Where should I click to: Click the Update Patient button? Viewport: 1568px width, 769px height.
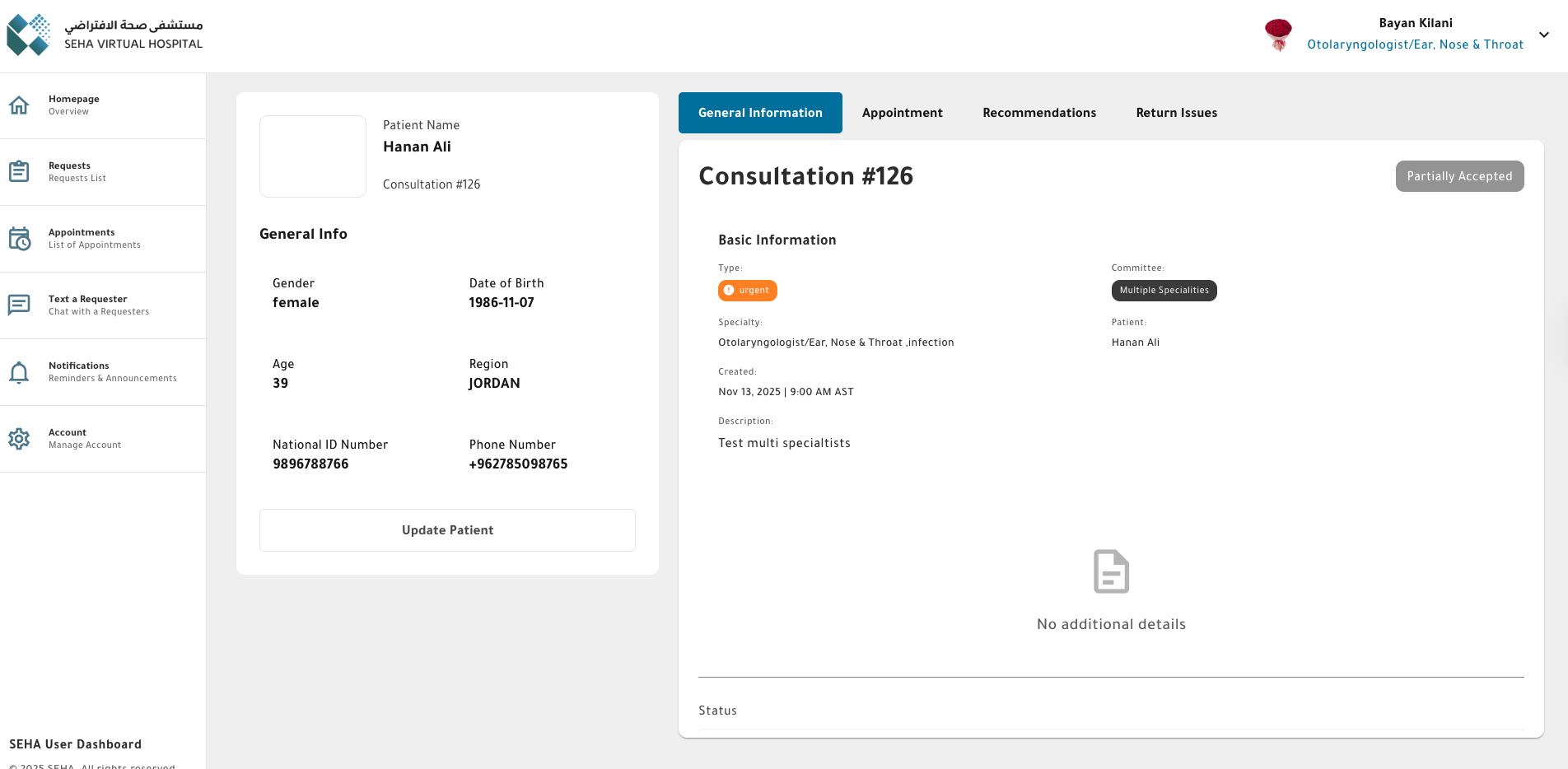pyautogui.click(x=447, y=530)
